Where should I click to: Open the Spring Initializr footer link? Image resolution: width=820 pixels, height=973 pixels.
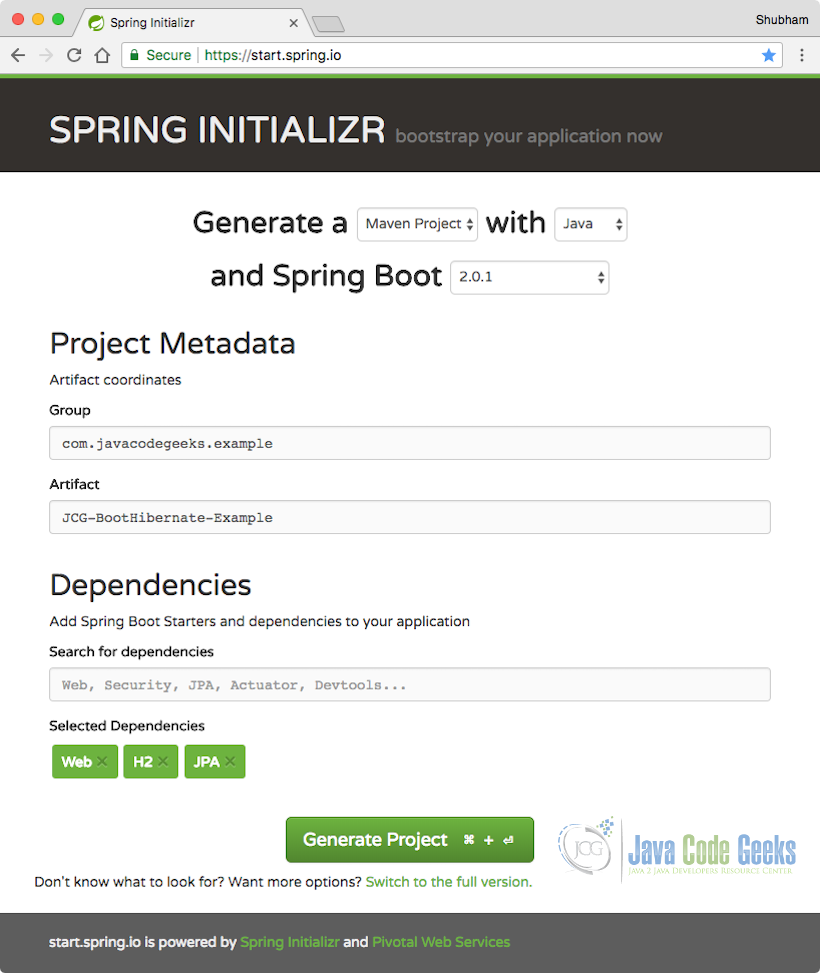click(290, 942)
